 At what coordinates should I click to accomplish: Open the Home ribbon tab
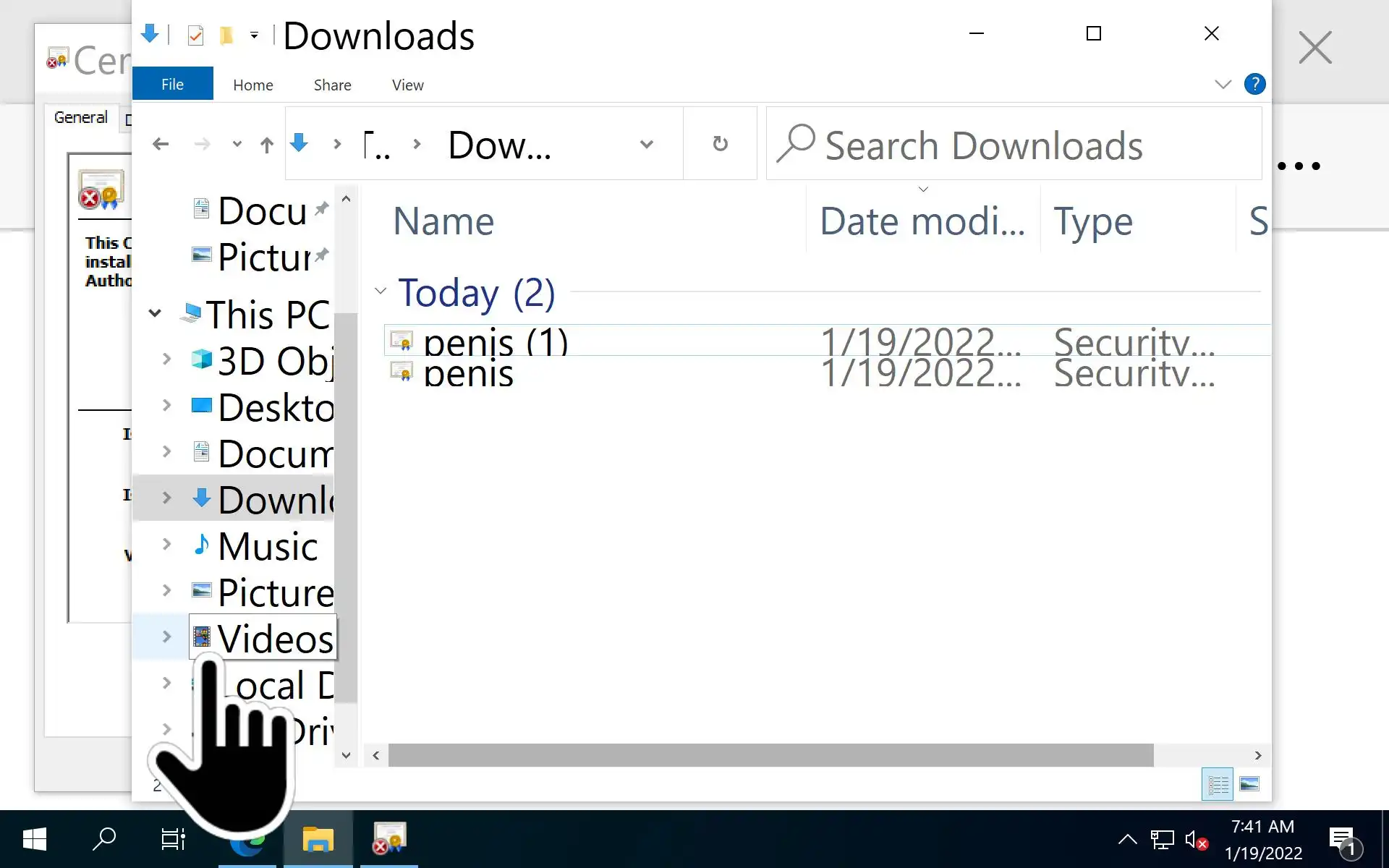pyautogui.click(x=252, y=85)
